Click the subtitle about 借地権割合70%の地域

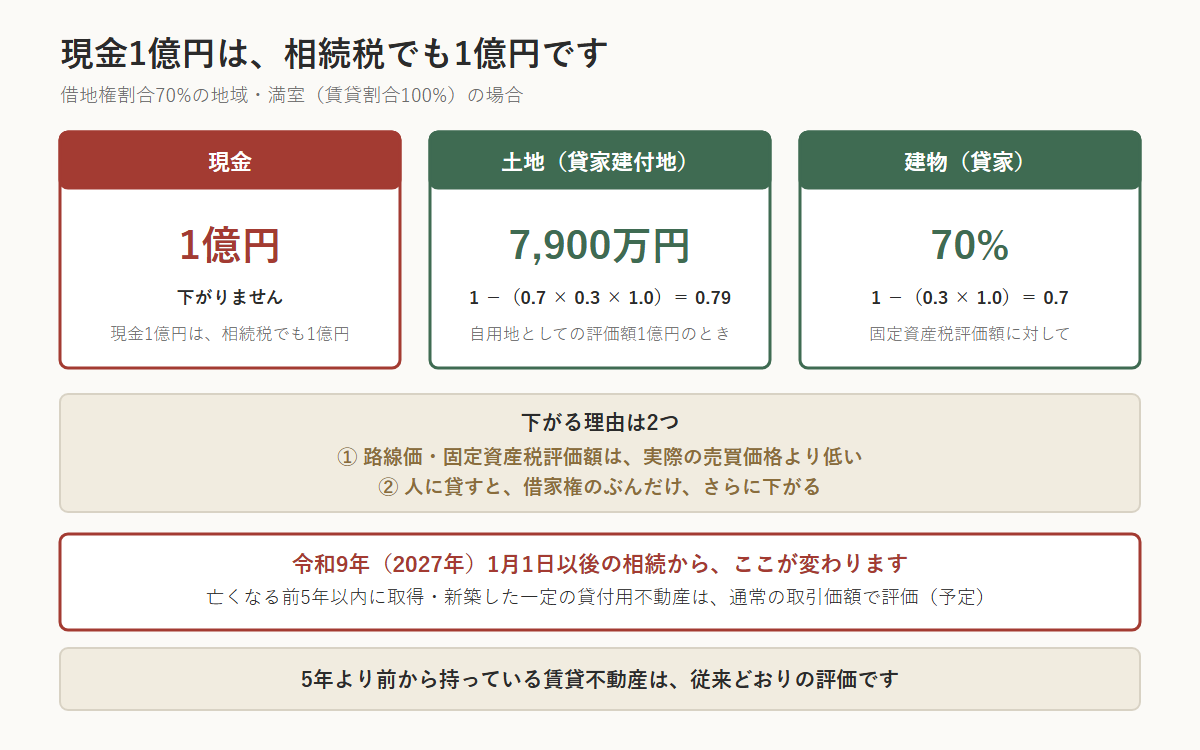[291, 96]
